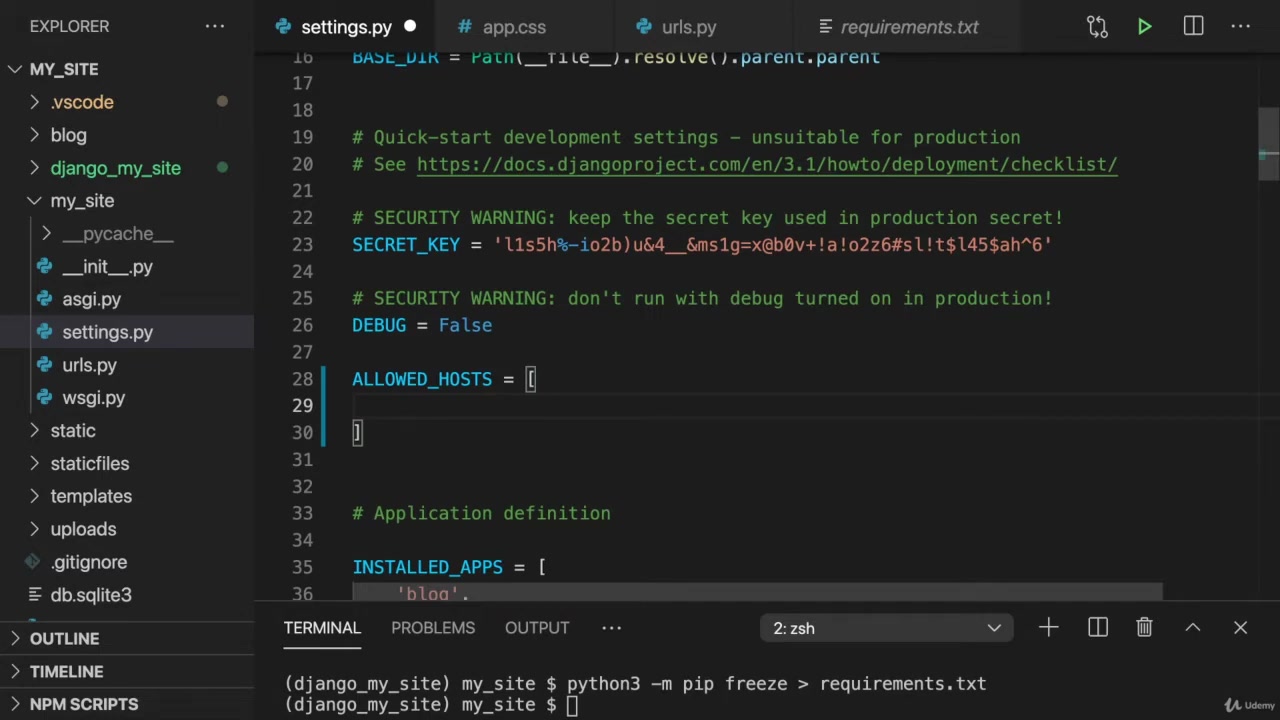Click the Run Python File play icon
Viewport: 1280px width, 720px height.
[x=1144, y=27]
